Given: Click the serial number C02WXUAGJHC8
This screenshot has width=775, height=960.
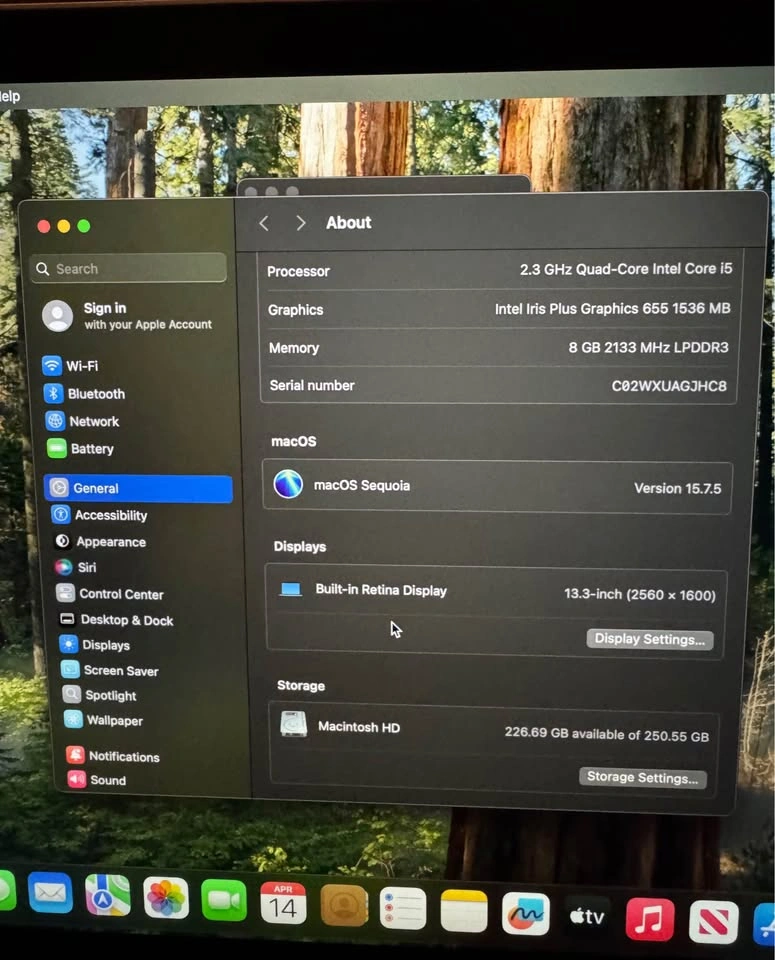Looking at the screenshot, I should click(669, 386).
